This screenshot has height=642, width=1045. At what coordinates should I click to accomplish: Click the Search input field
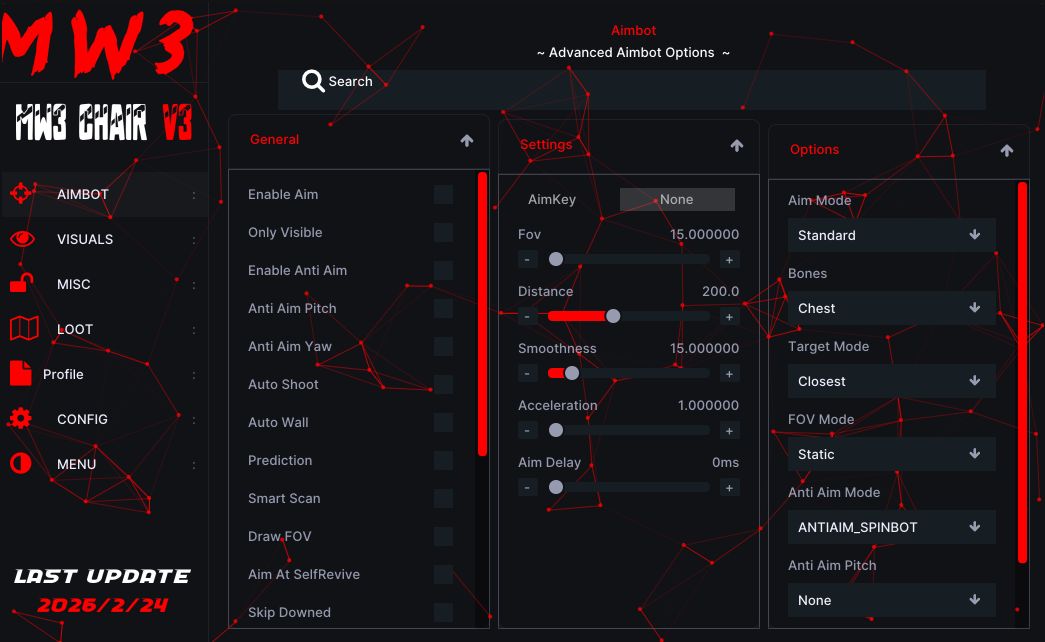[x=632, y=89]
